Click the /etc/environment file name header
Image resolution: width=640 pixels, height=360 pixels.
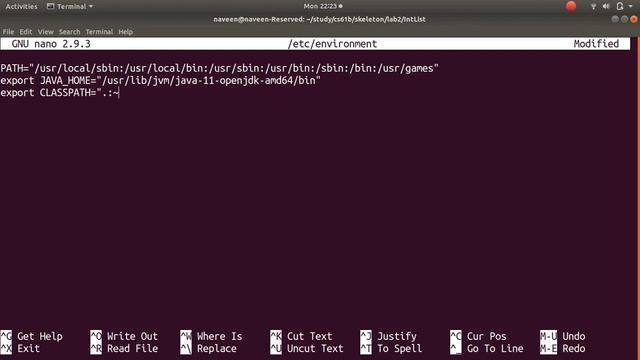[332, 44]
